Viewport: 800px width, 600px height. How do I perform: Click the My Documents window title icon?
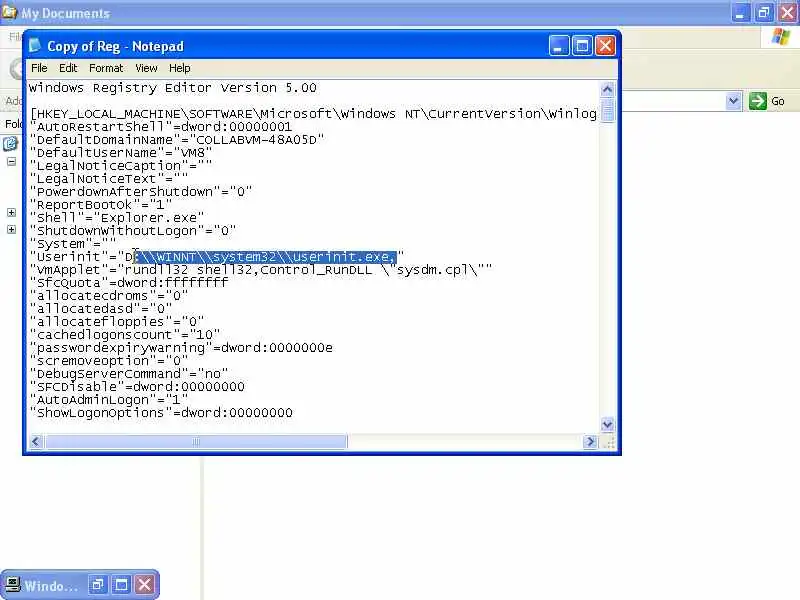pyautogui.click(x=9, y=12)
